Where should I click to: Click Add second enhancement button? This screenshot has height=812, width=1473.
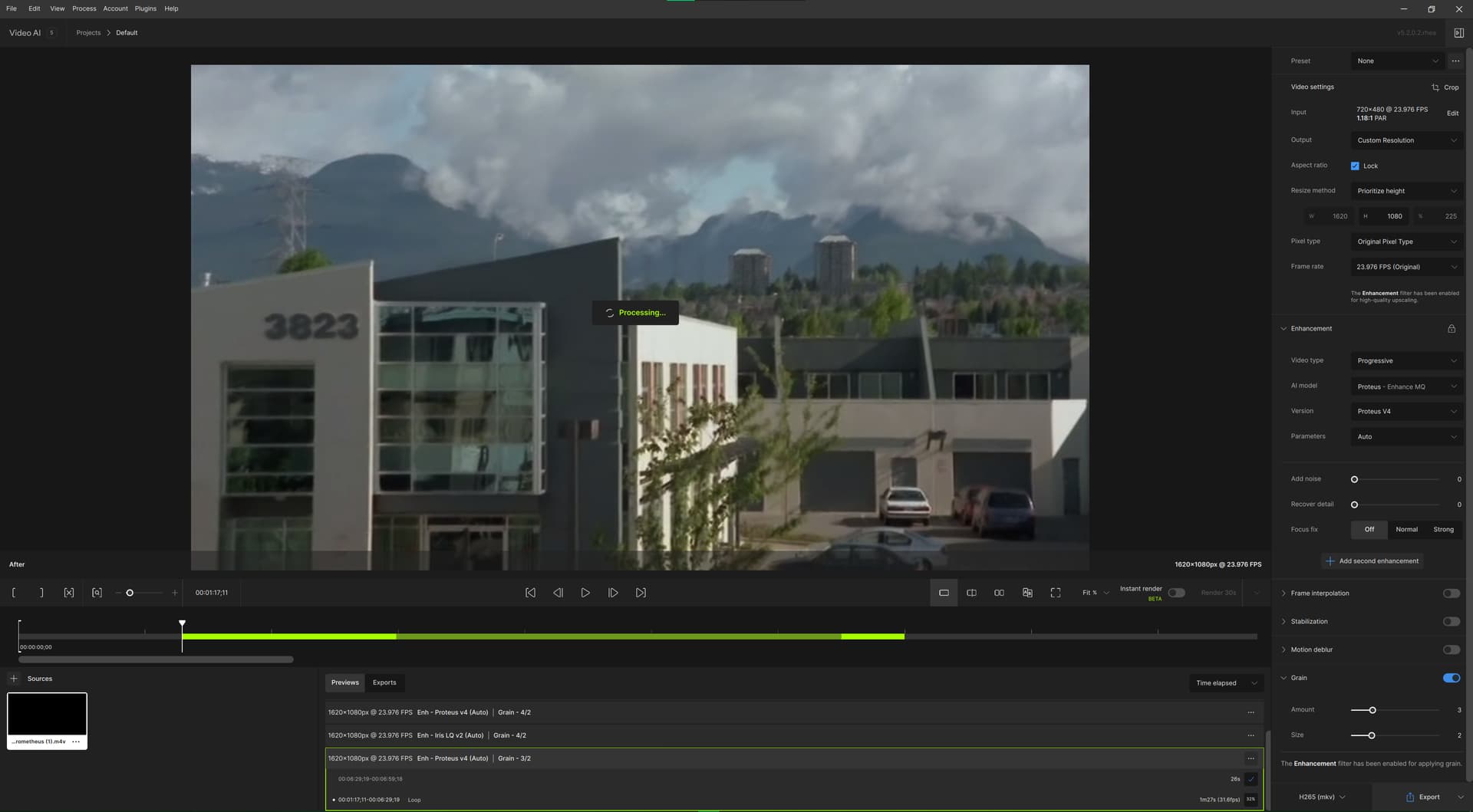1372,561
